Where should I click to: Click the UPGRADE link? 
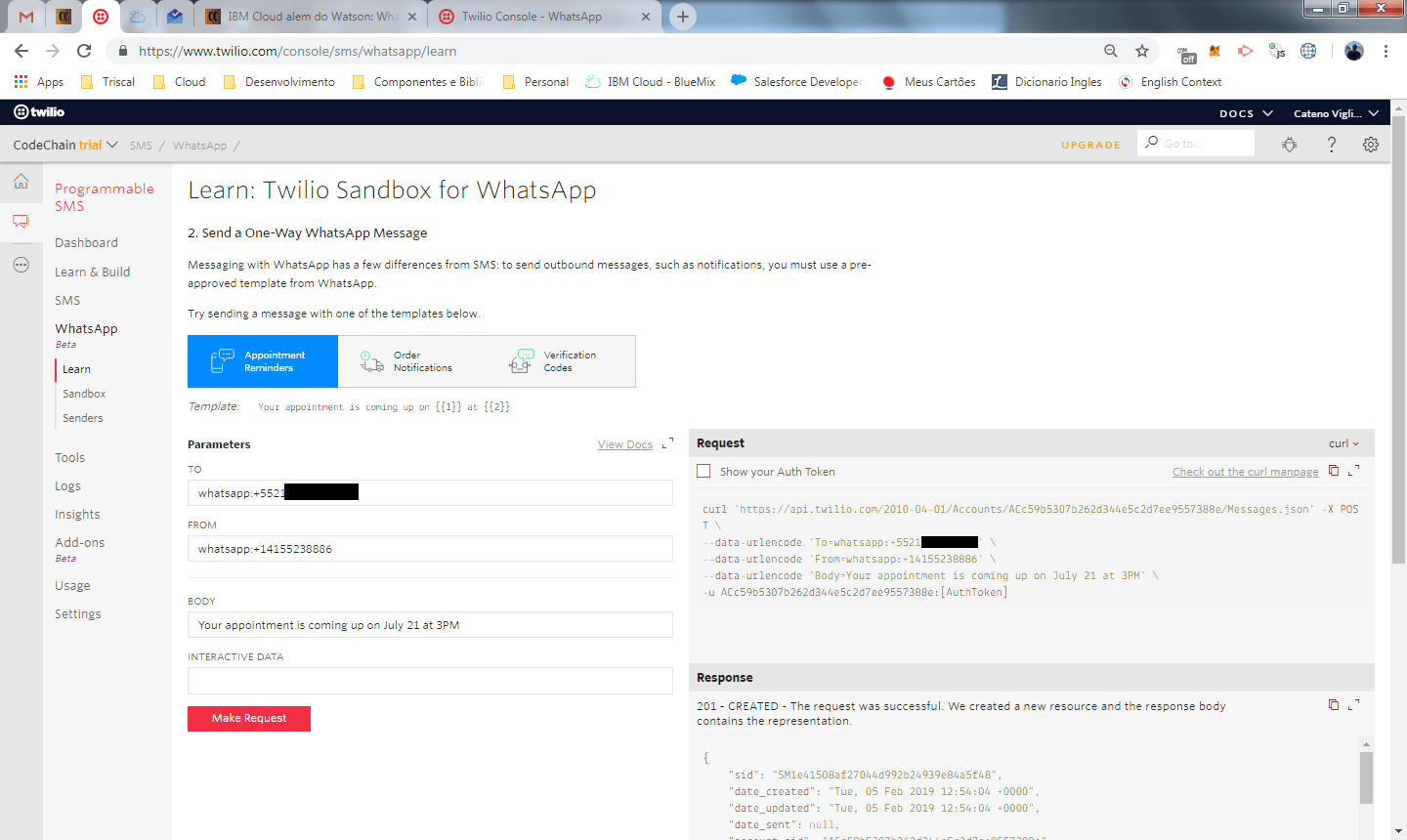pyautogui.click(x=1090, y=145)
